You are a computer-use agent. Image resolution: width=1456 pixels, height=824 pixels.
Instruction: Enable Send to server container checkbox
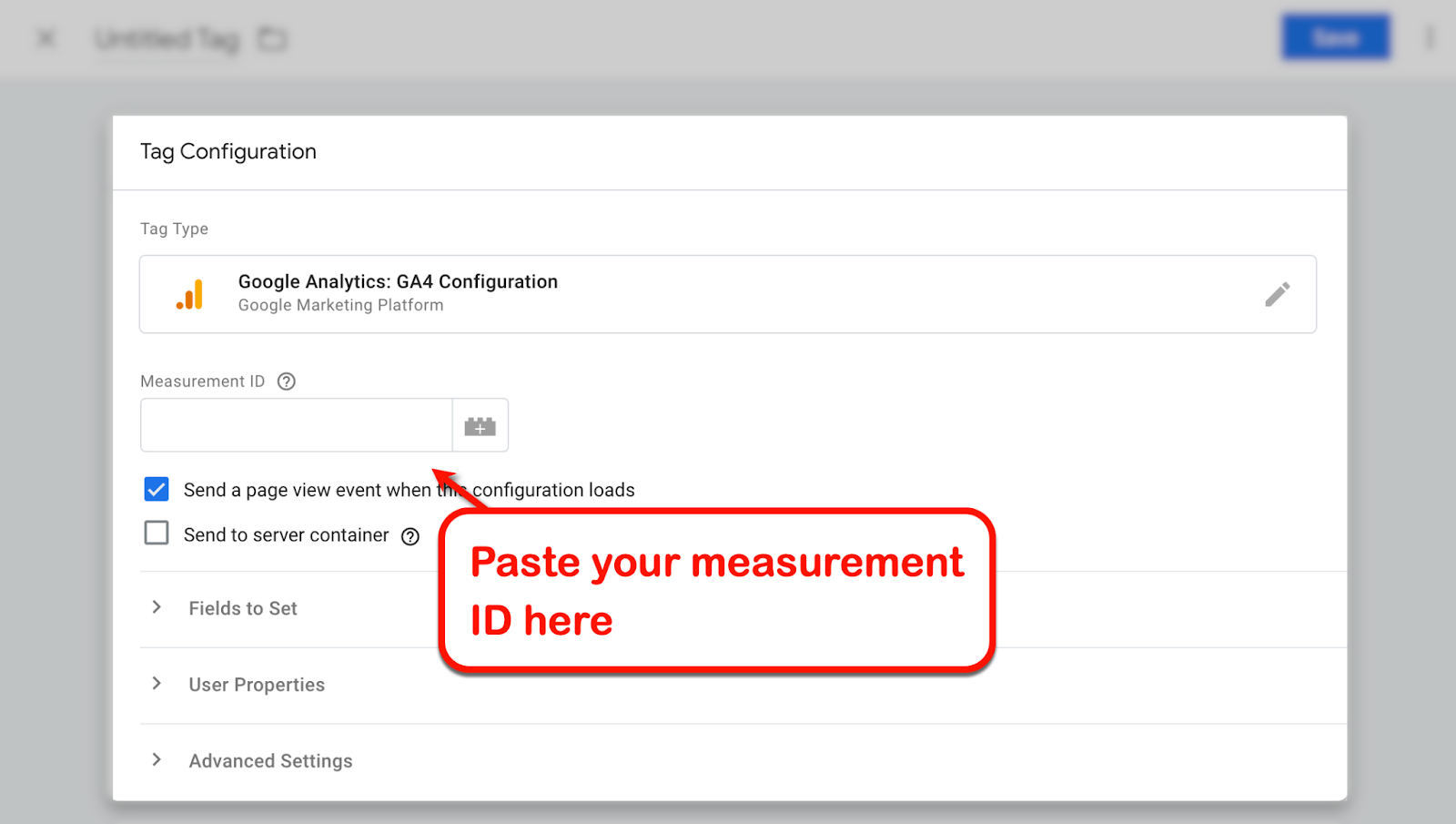[x=157, y=533]
